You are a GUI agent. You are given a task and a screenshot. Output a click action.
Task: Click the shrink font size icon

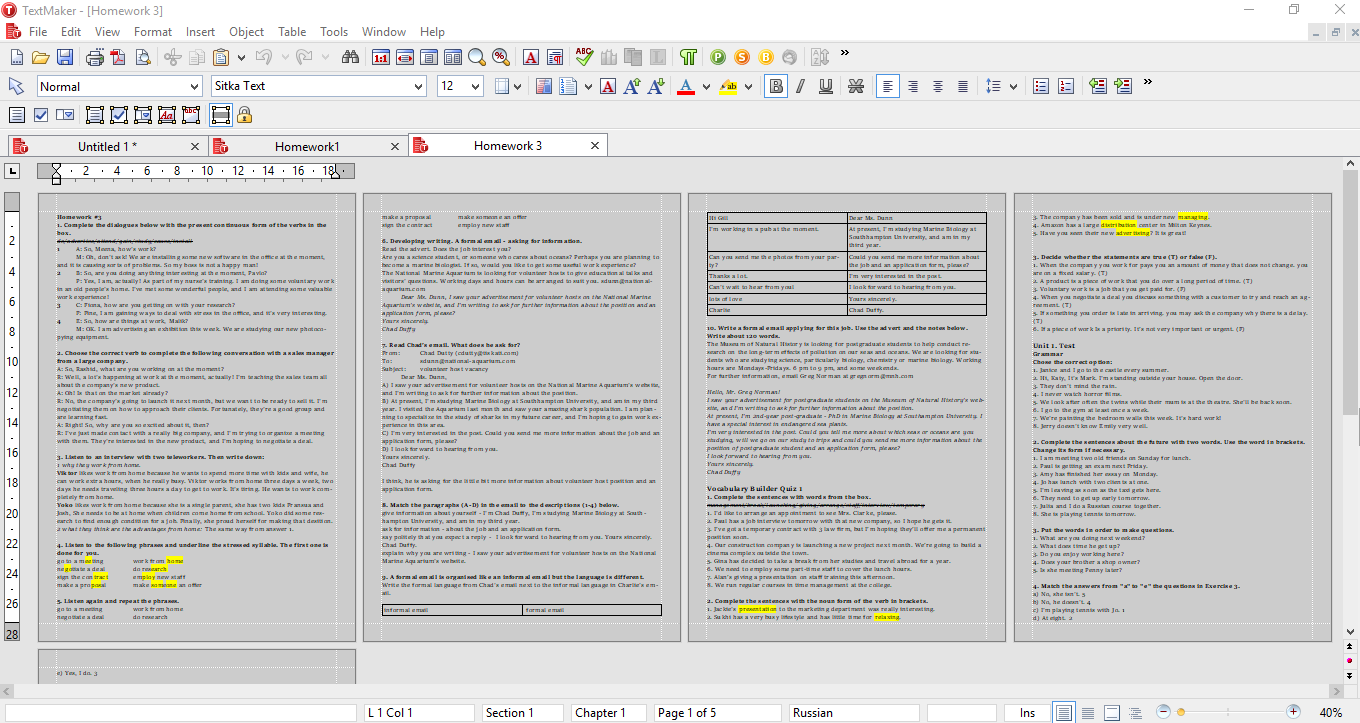point(656,87)
